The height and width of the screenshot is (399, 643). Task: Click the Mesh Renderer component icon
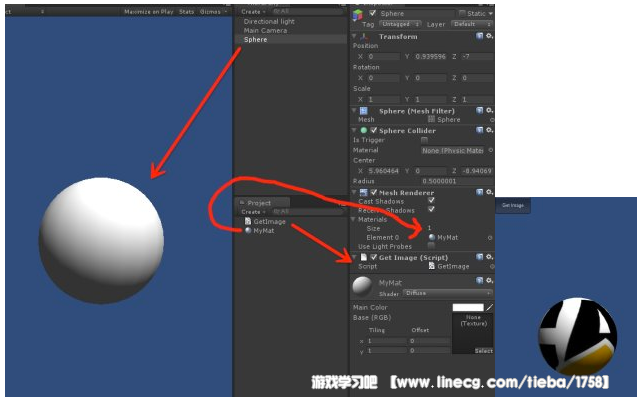click(x=363, y=192)
